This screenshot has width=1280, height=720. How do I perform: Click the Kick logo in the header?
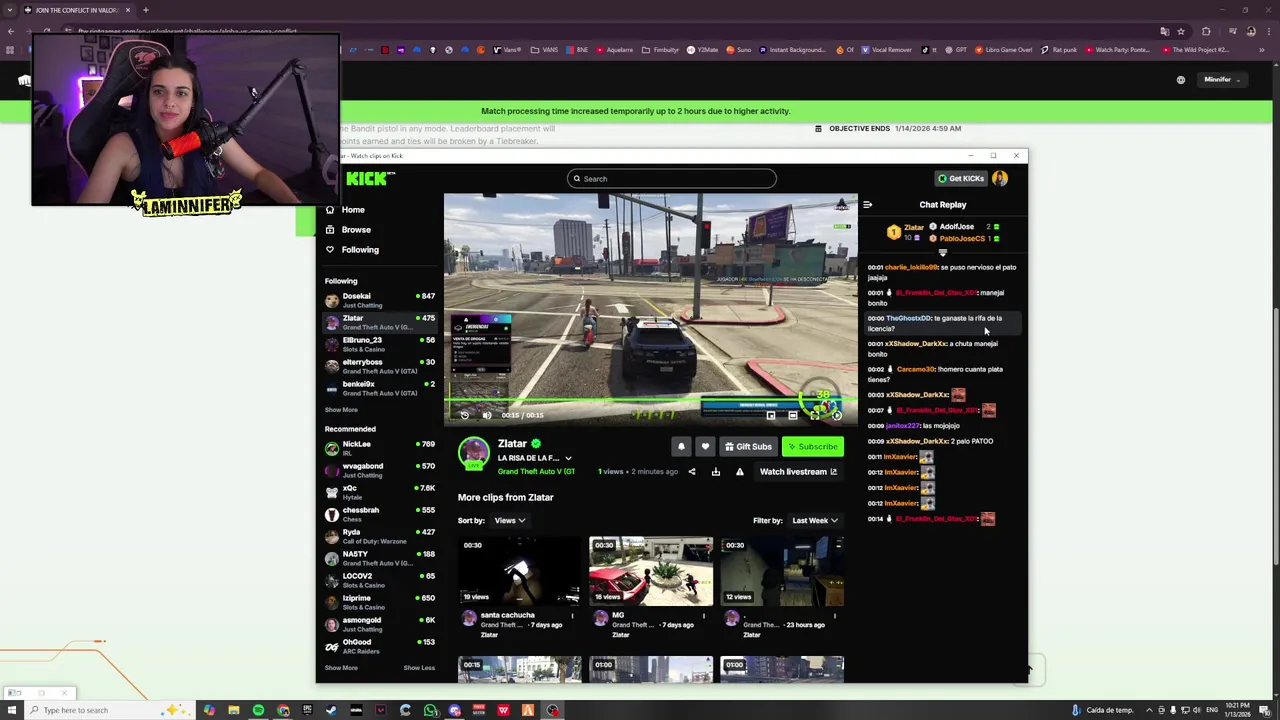(x=370, y=179)
